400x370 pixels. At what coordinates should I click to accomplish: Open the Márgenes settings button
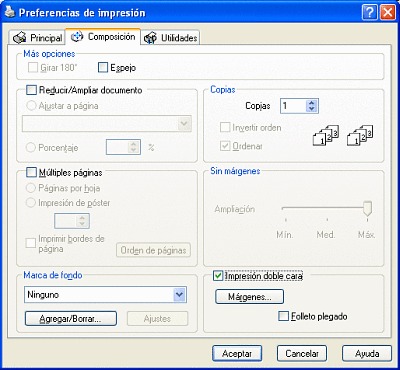coord(249,297)
